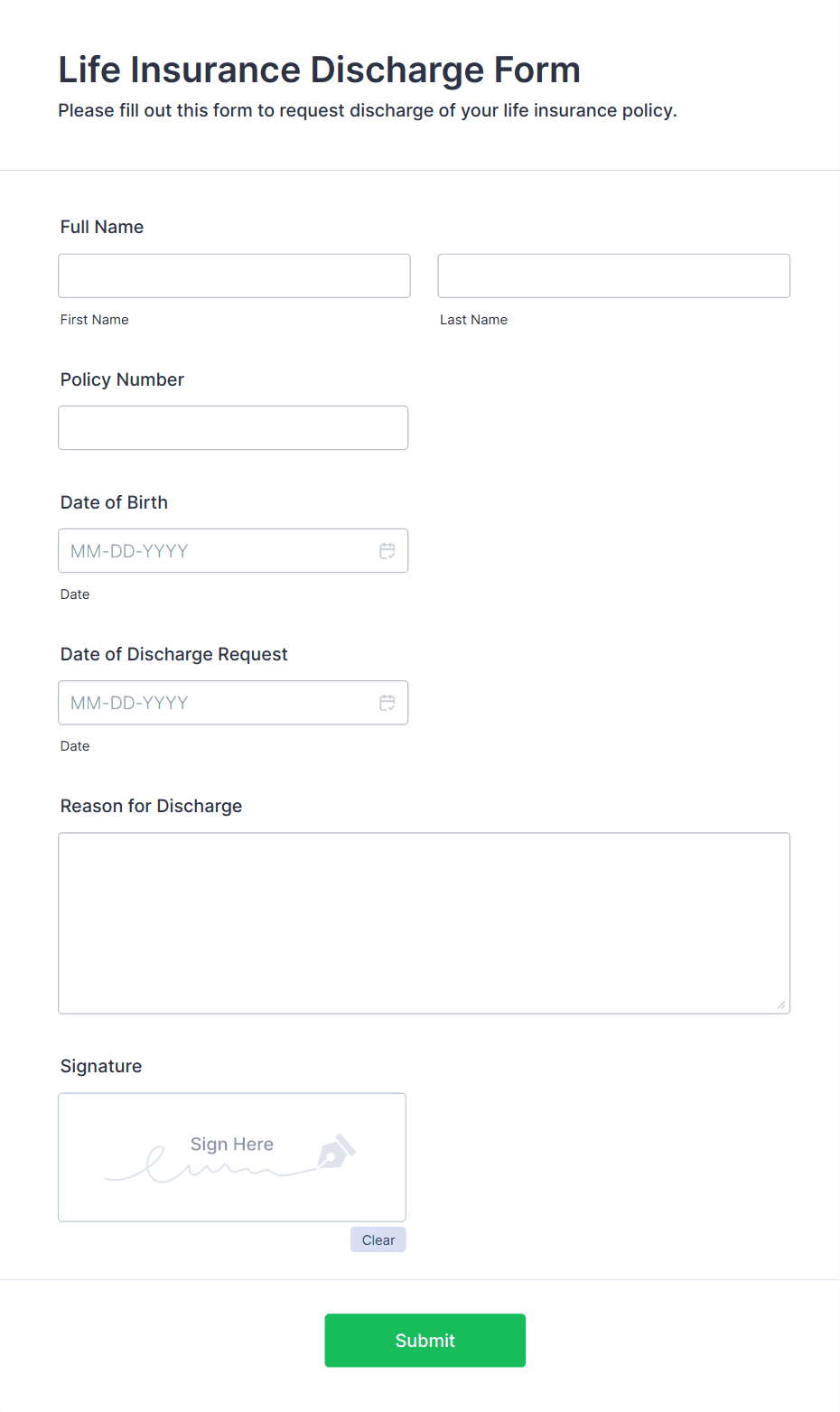840x1412 pixels.
Task: Click the Last Name input field
Action: click(613, 276)
